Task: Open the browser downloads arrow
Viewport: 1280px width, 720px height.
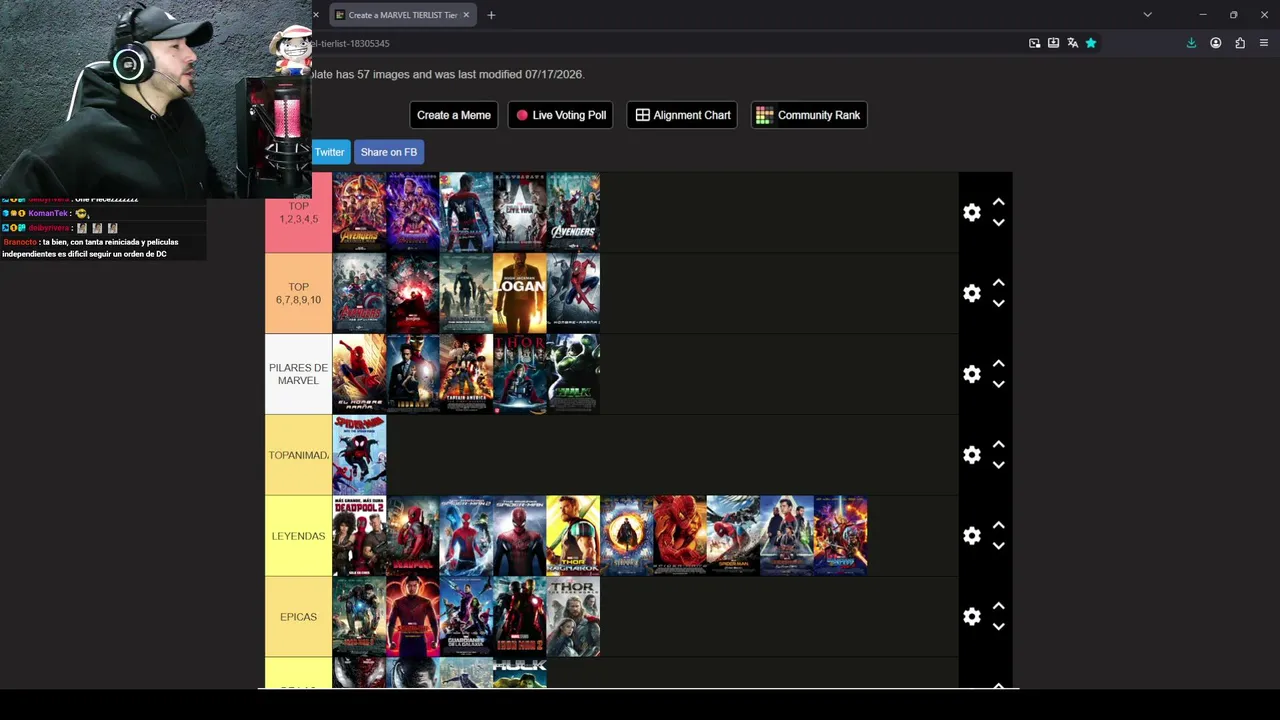Action: (x=1191, y=43)
